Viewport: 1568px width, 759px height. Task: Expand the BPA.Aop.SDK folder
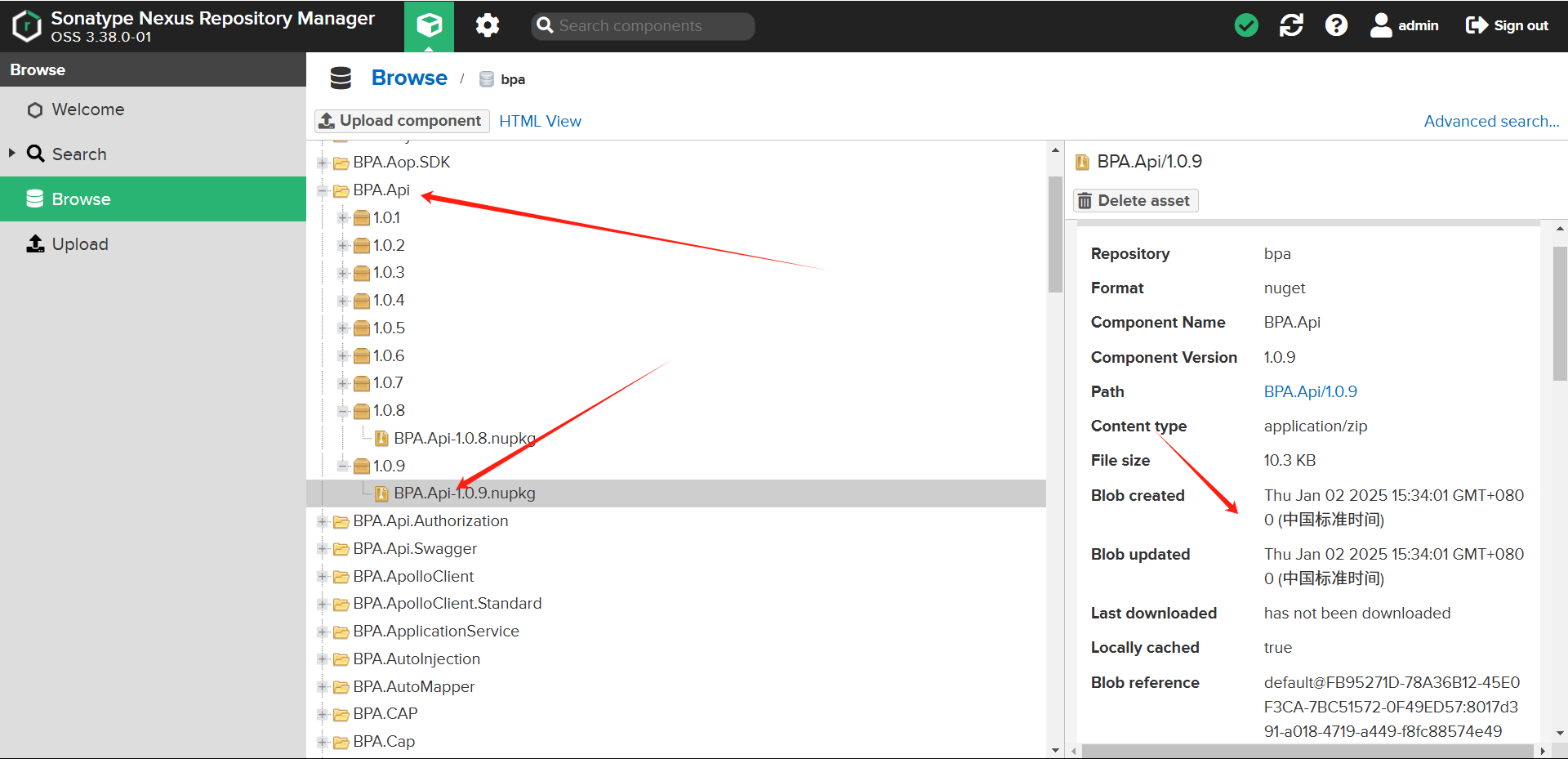click(323, 163)
